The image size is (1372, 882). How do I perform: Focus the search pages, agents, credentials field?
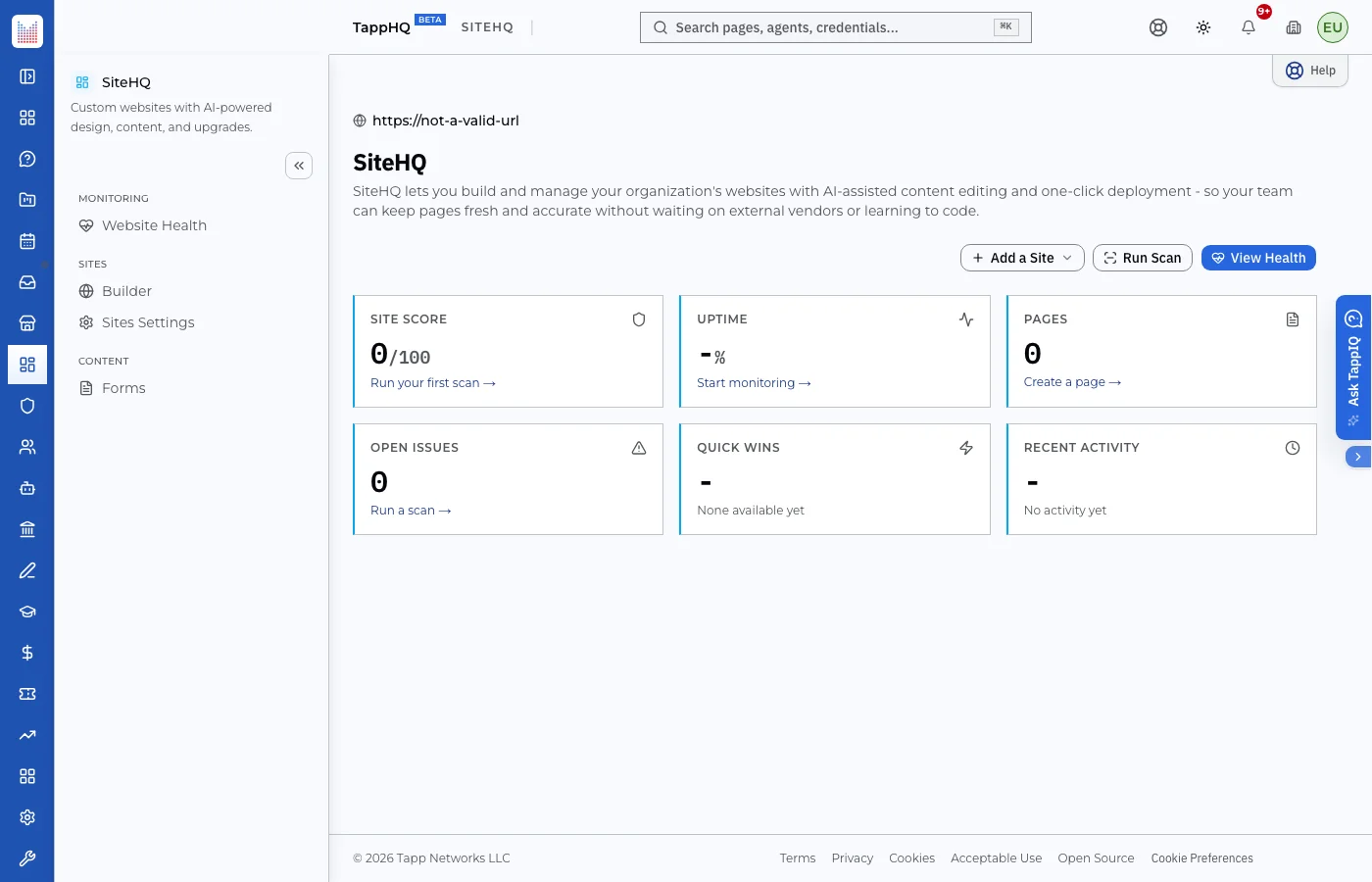[836, 27]
